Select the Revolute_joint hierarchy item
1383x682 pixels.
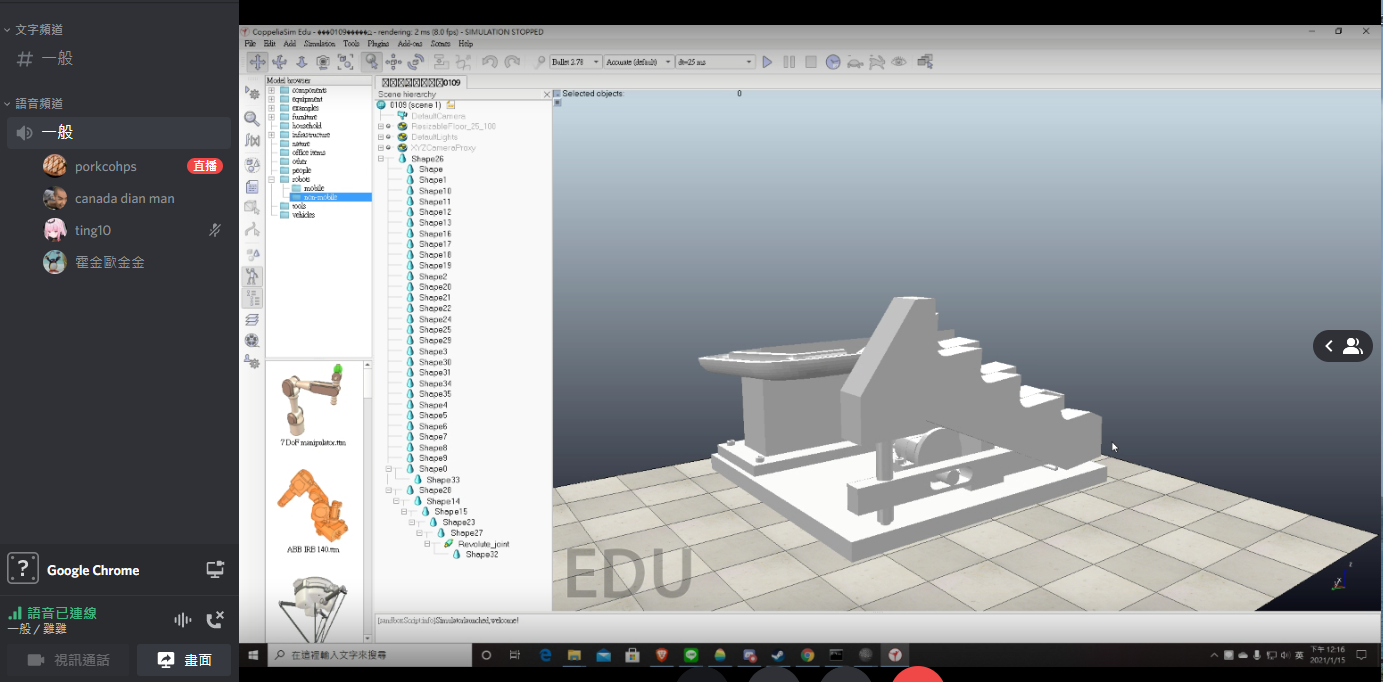[x=483, y=544]
